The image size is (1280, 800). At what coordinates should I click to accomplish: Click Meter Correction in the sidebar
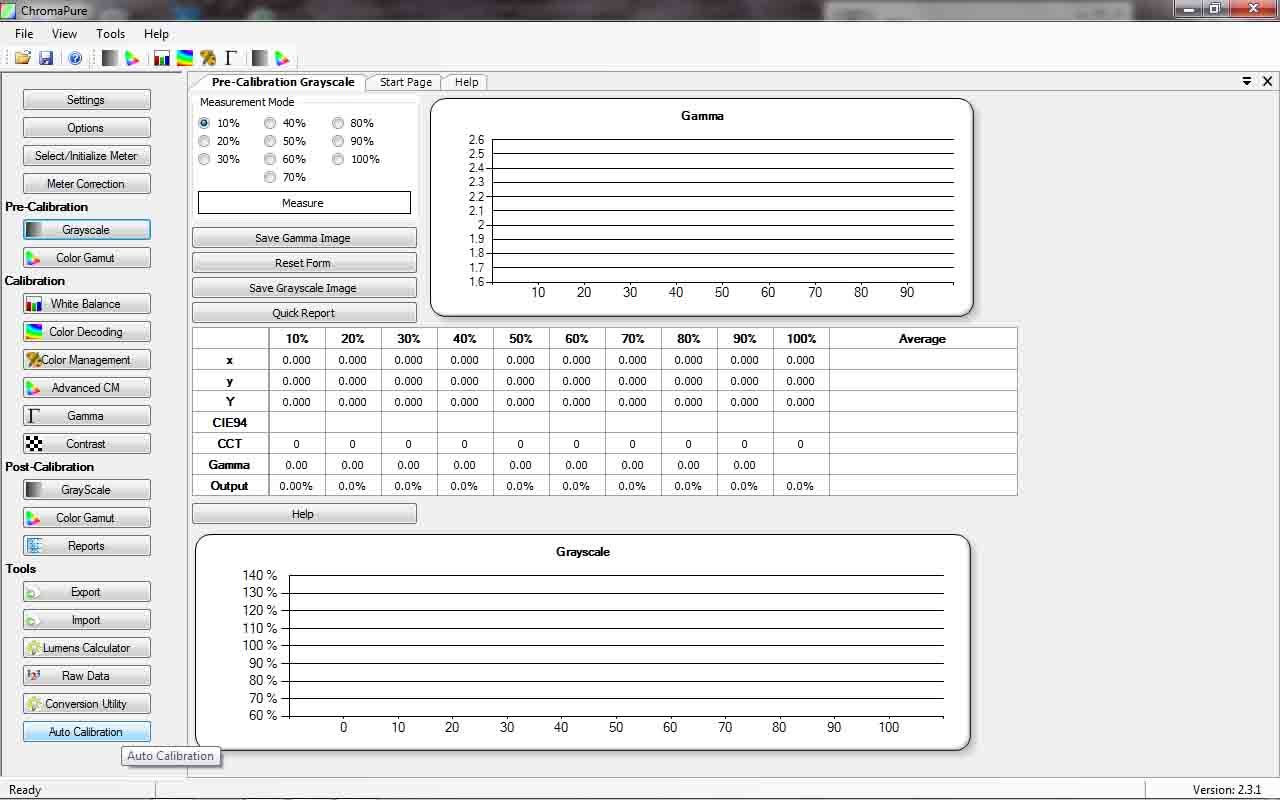pos(86,184)
